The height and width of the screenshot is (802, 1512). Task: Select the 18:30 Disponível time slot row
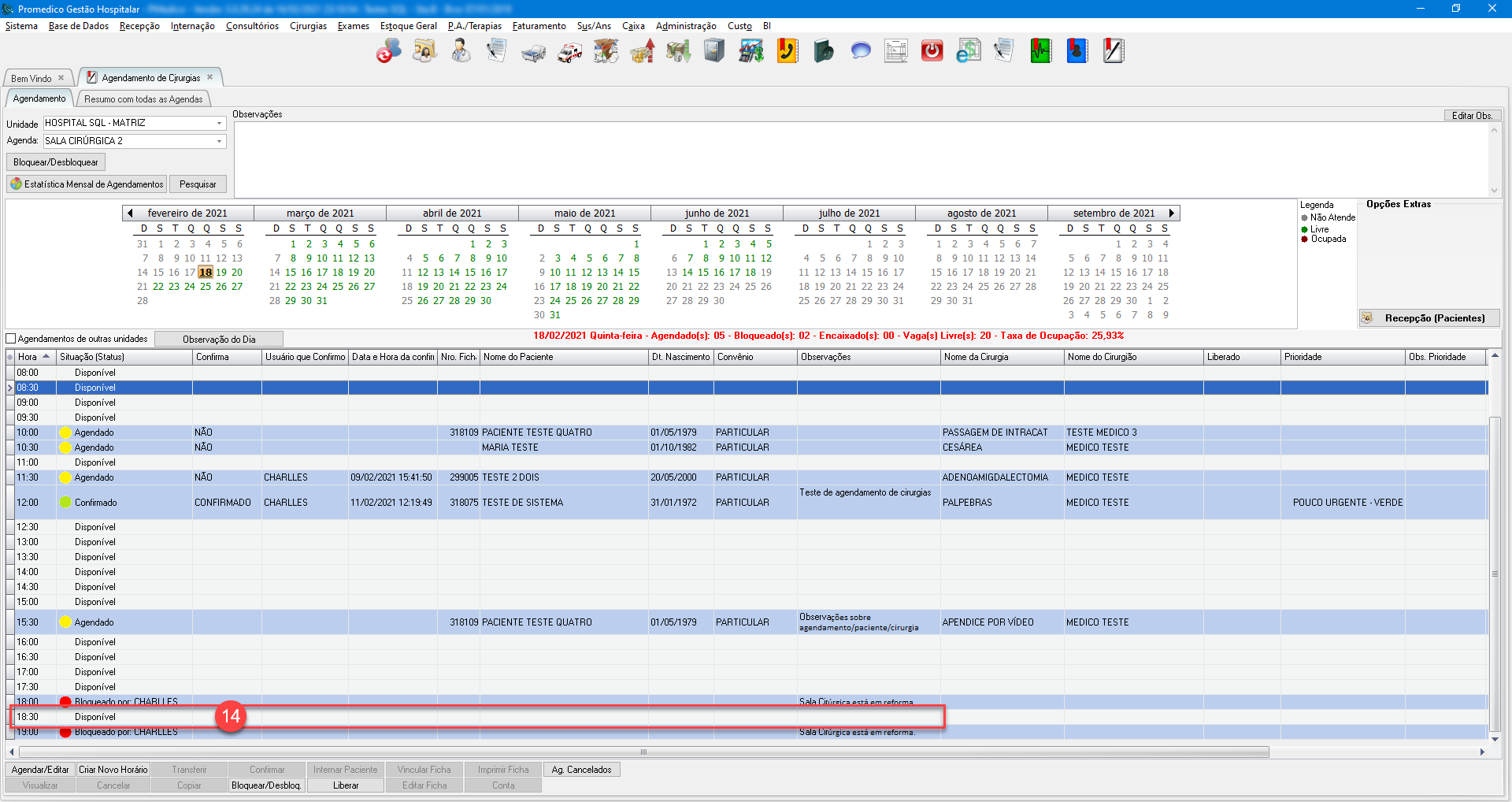(x=94, y=717)
